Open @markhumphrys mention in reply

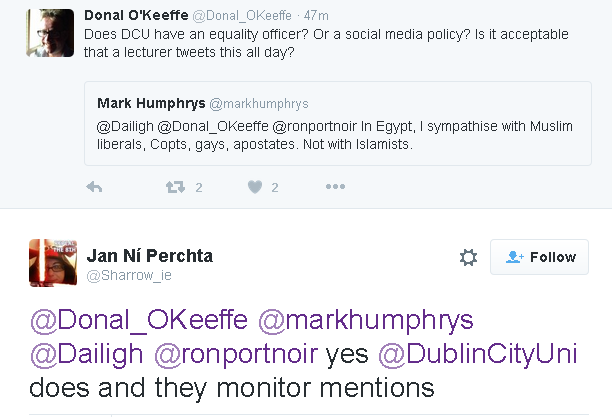(x=365, y=320)
